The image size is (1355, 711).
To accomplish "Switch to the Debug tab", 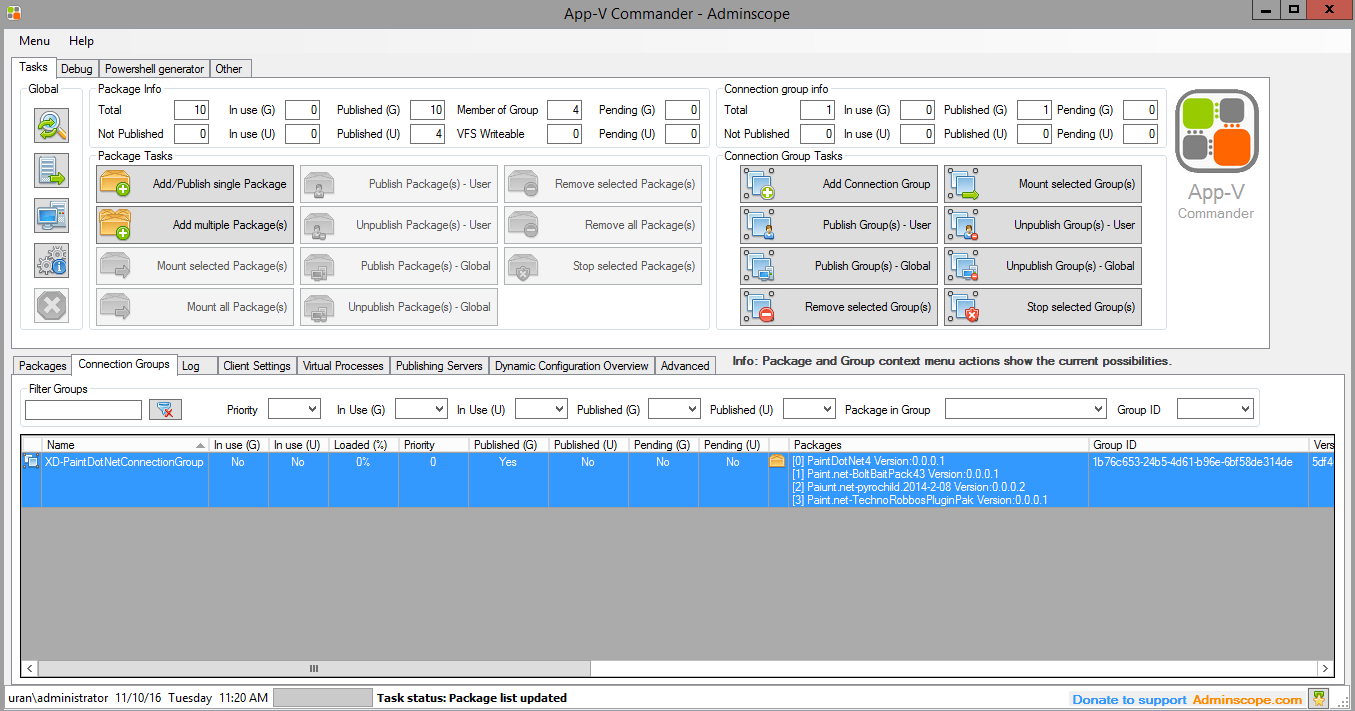I will pos(76,69).
